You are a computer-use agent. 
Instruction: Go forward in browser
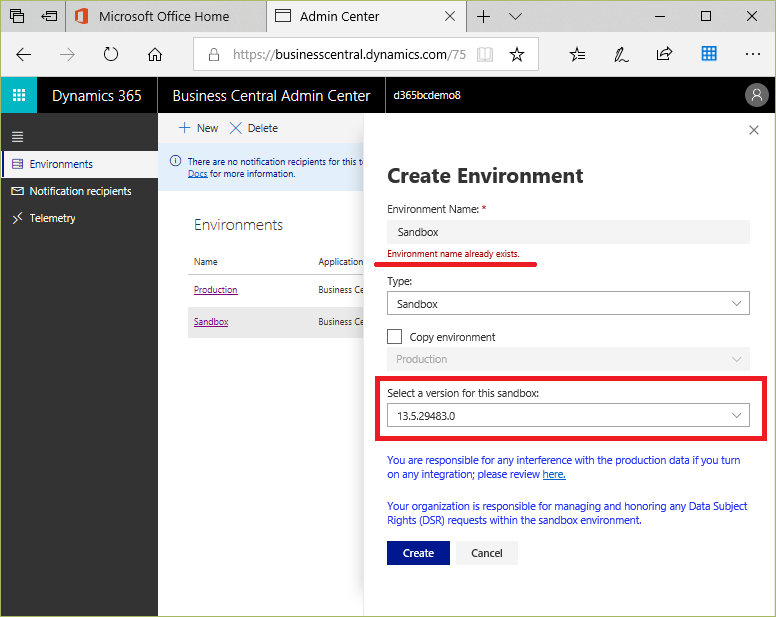pos(67,54)
